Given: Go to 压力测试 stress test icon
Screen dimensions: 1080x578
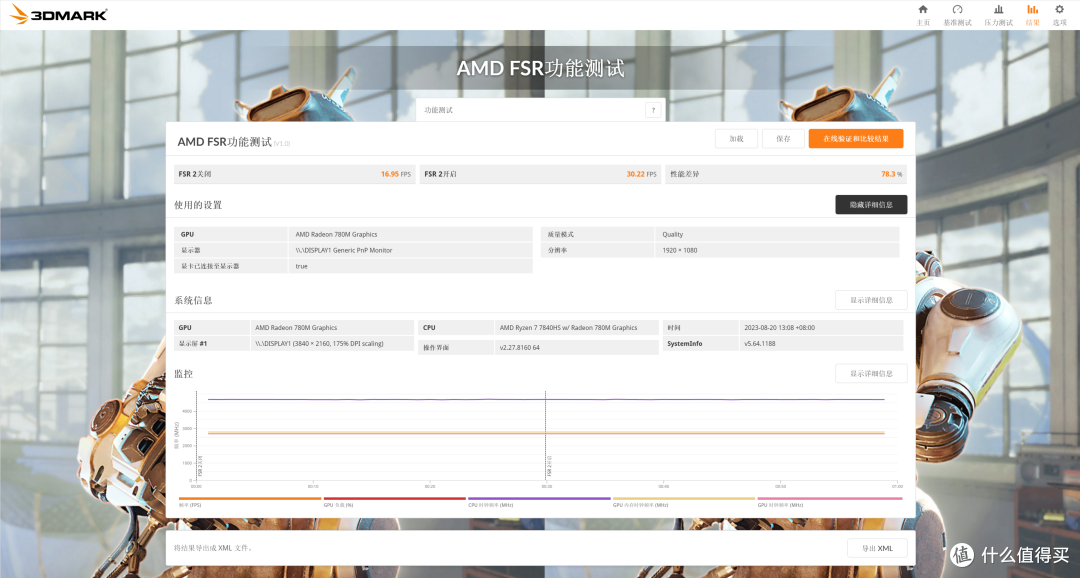Looking at the screenshot, I should click(x=998, y=14).
